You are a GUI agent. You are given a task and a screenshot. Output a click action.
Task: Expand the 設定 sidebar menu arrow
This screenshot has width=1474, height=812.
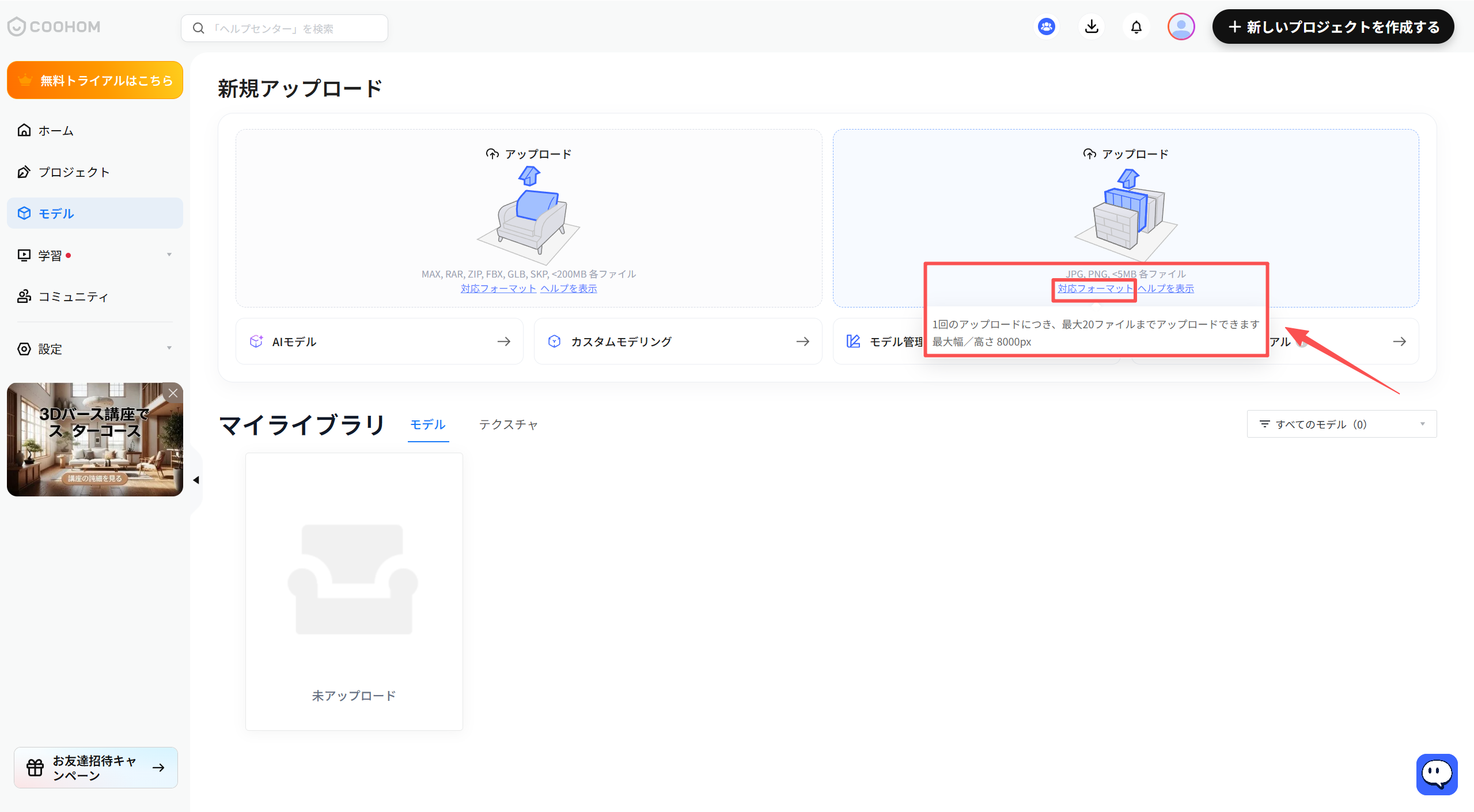[169, 348]
